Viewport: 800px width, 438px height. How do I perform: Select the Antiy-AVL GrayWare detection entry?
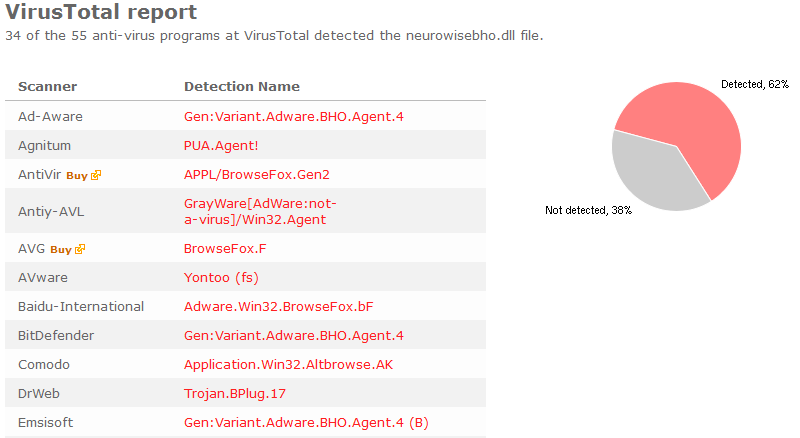(260, 211)
